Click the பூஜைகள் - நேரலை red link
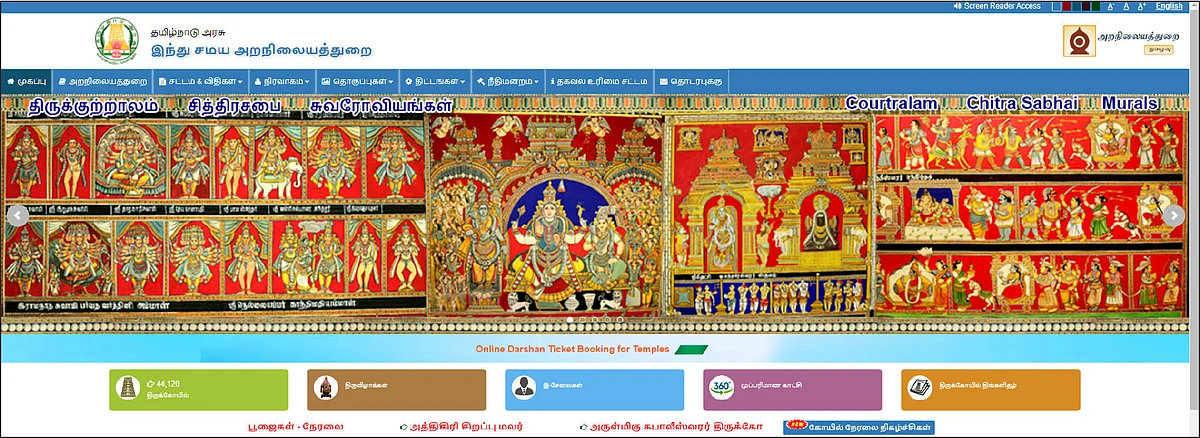This screenshot has width=1200, height=438. pyautogui.click(x=295, y=426)
